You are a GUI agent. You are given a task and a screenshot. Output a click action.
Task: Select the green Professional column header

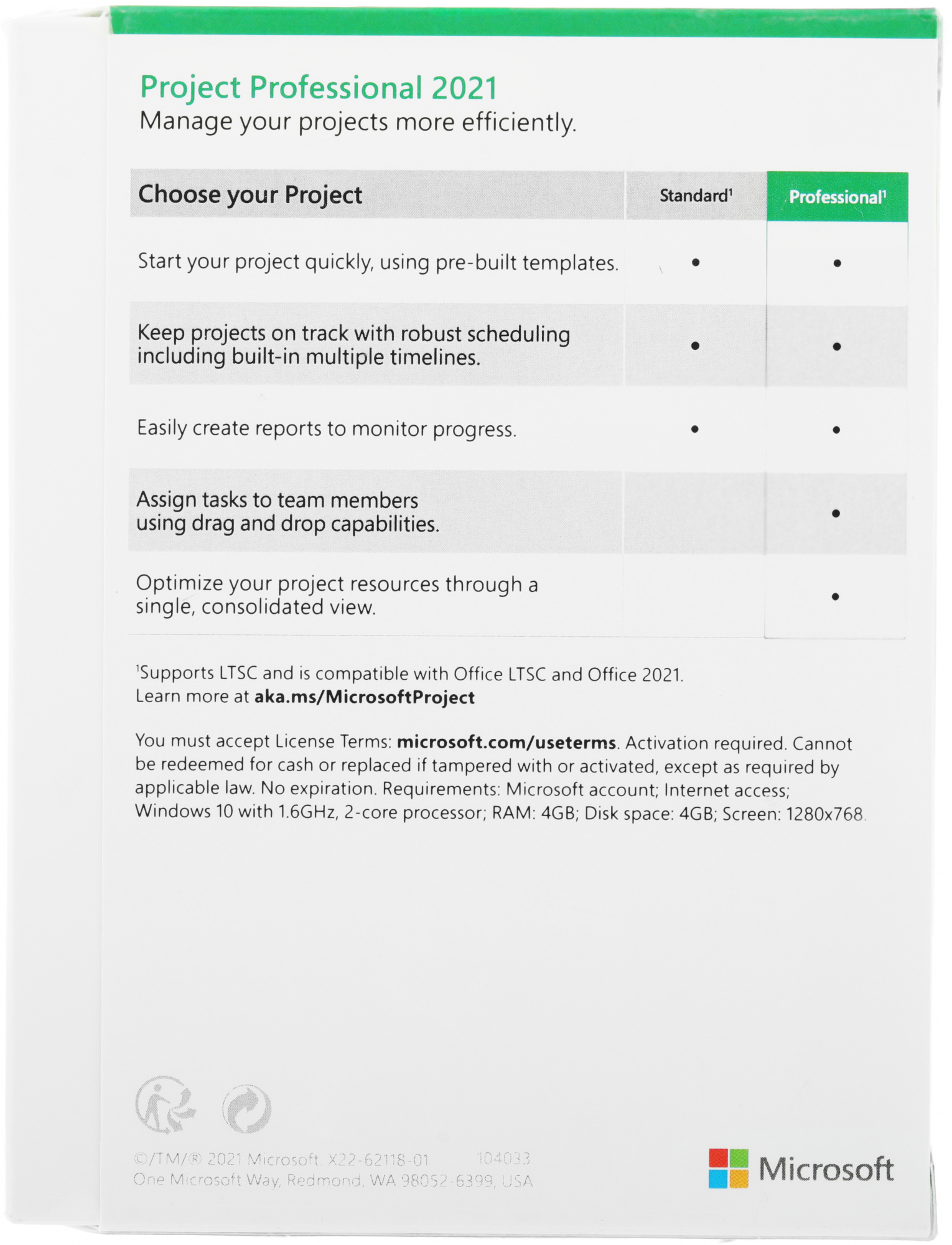point(837,197)
